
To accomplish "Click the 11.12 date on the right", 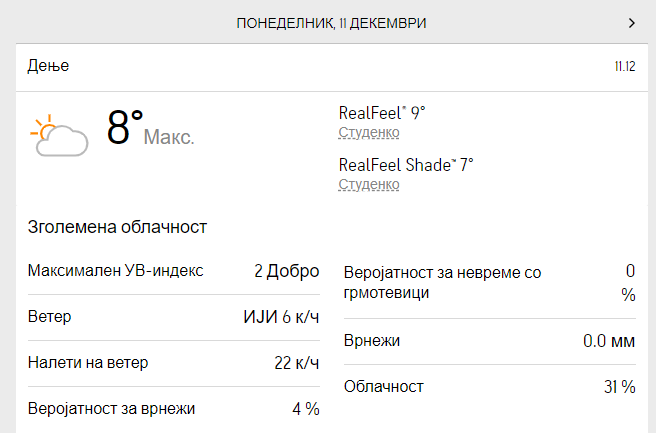I will click(624, 67).
